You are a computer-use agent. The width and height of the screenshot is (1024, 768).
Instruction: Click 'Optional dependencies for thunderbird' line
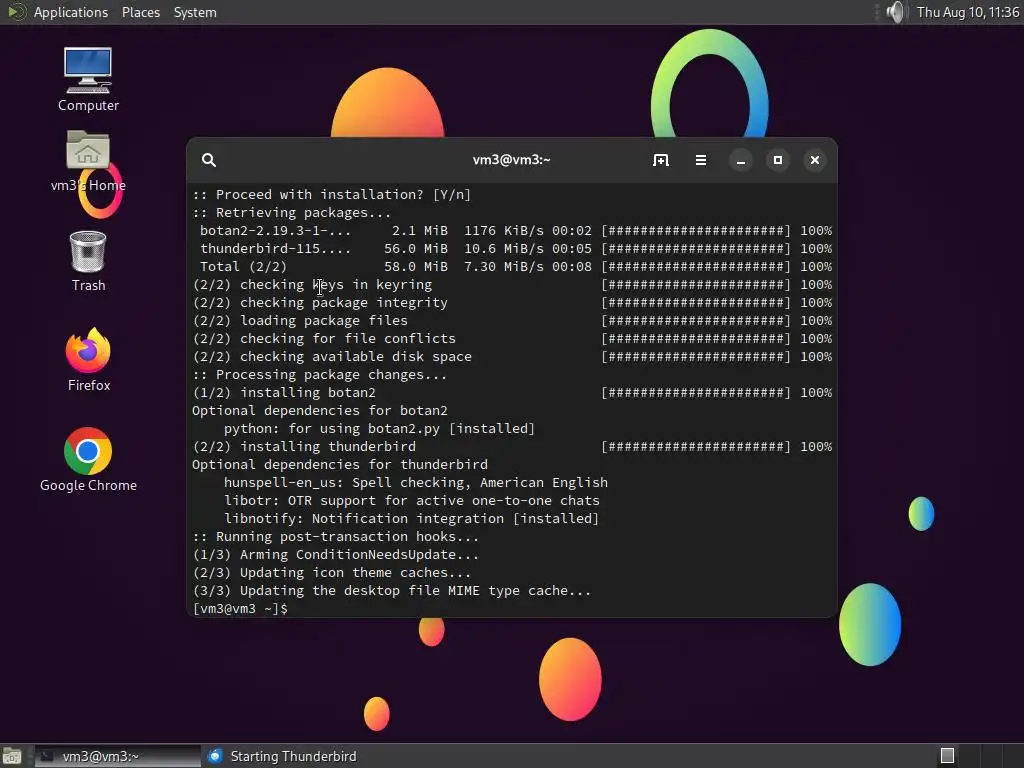340,464
